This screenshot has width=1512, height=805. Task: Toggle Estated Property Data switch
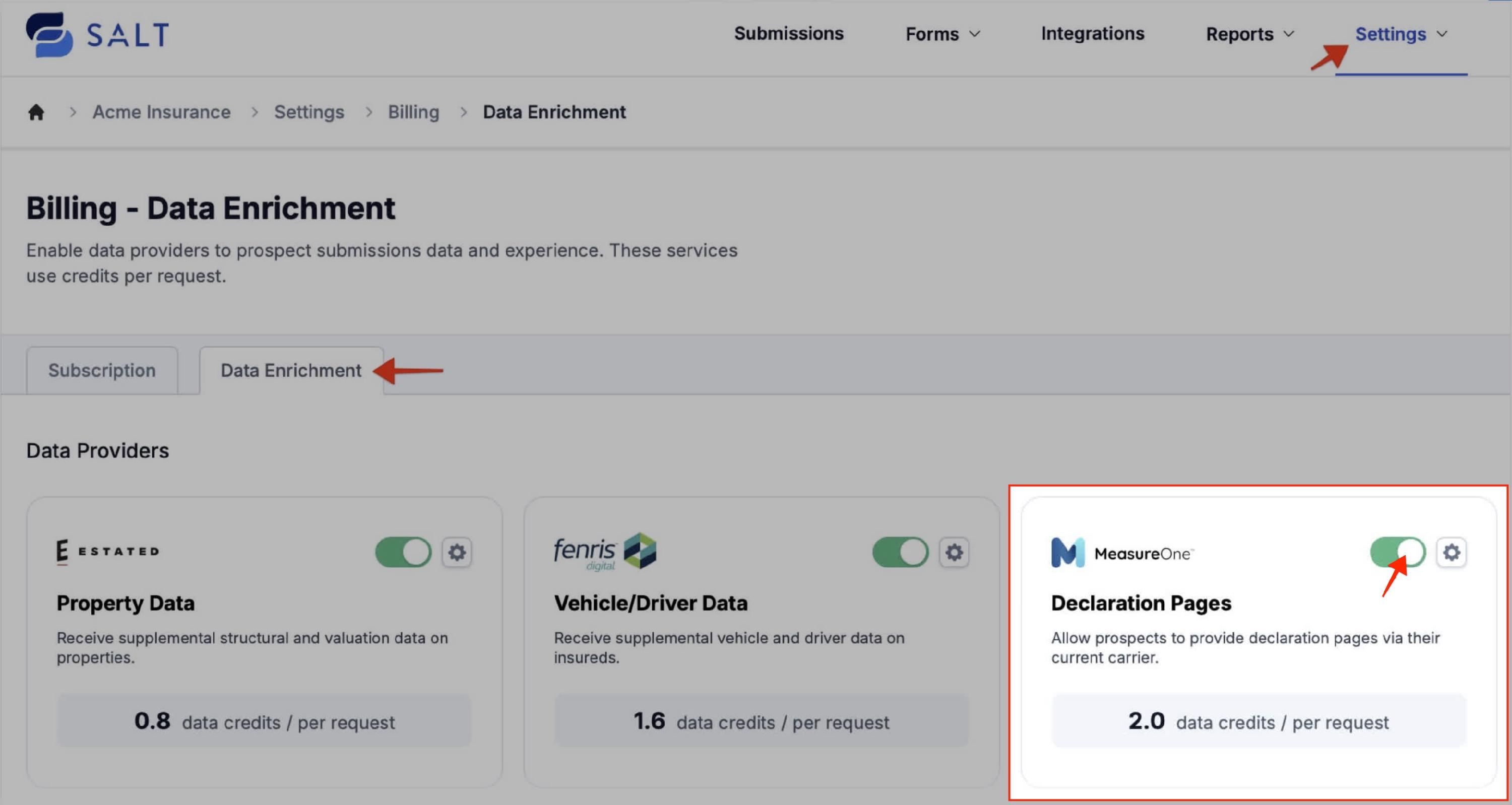coord(403,552)
